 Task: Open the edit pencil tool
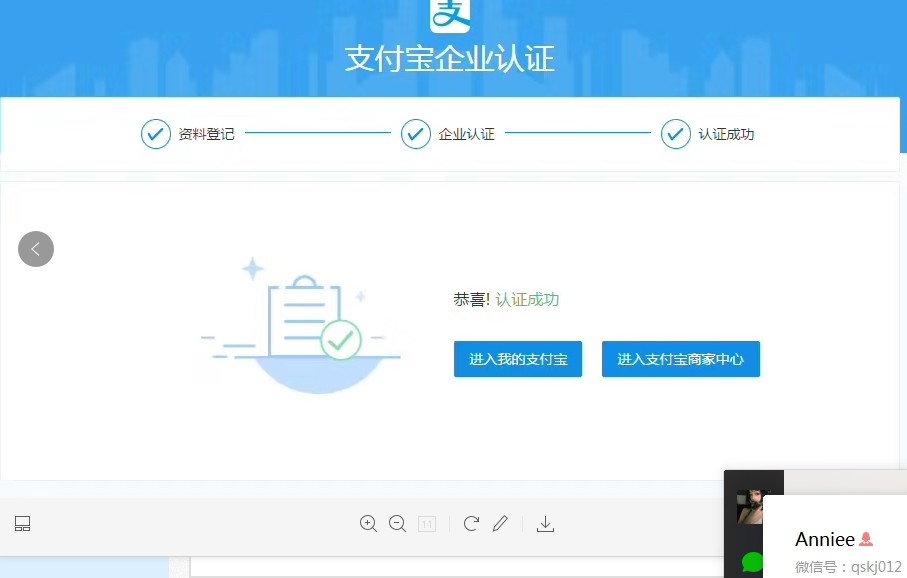coord(500,524)
